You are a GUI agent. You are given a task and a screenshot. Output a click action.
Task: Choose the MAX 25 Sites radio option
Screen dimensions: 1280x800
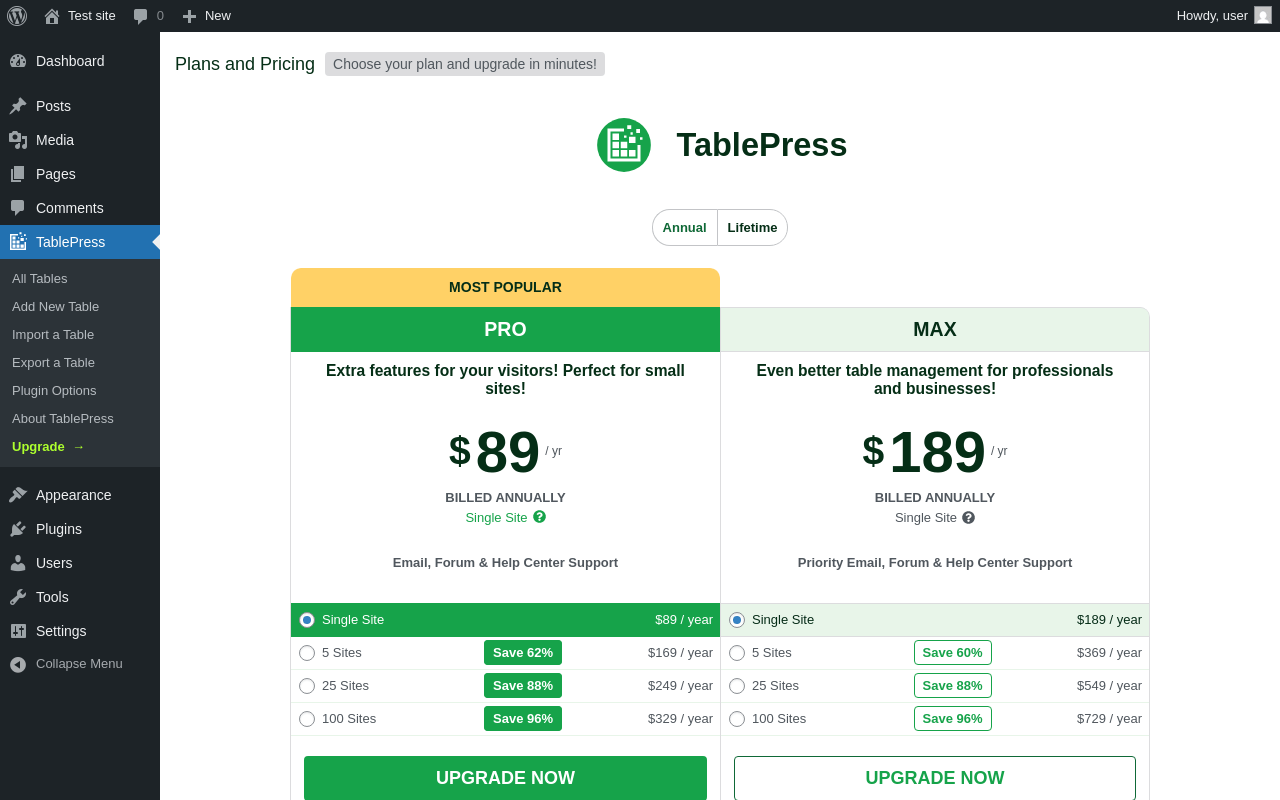click(x=737, y=686)
